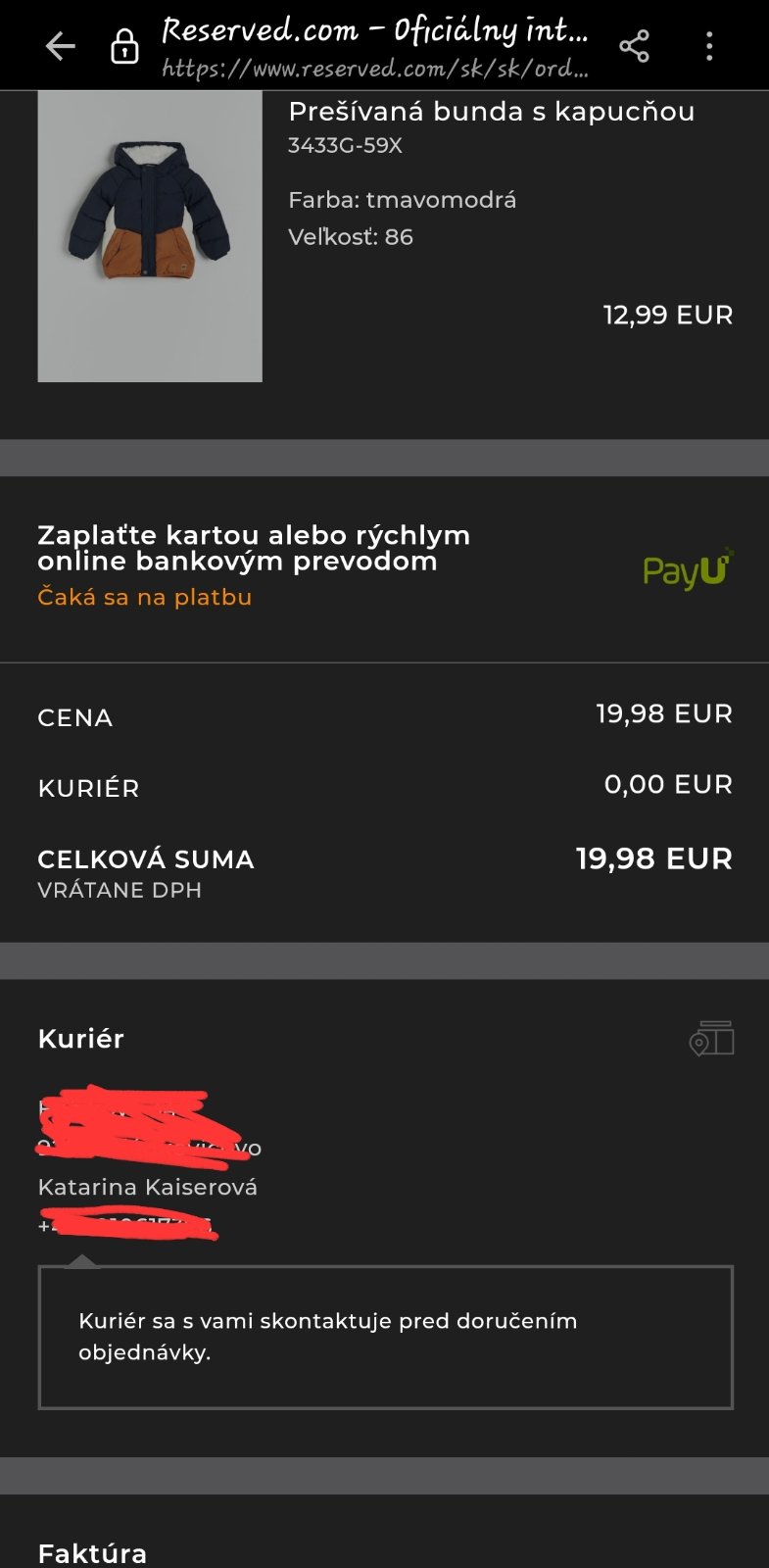Screen dimensions: 769x1568
Task: Tap the recipient name Katarina Kaiserová
Action: tap(147, 1187)
